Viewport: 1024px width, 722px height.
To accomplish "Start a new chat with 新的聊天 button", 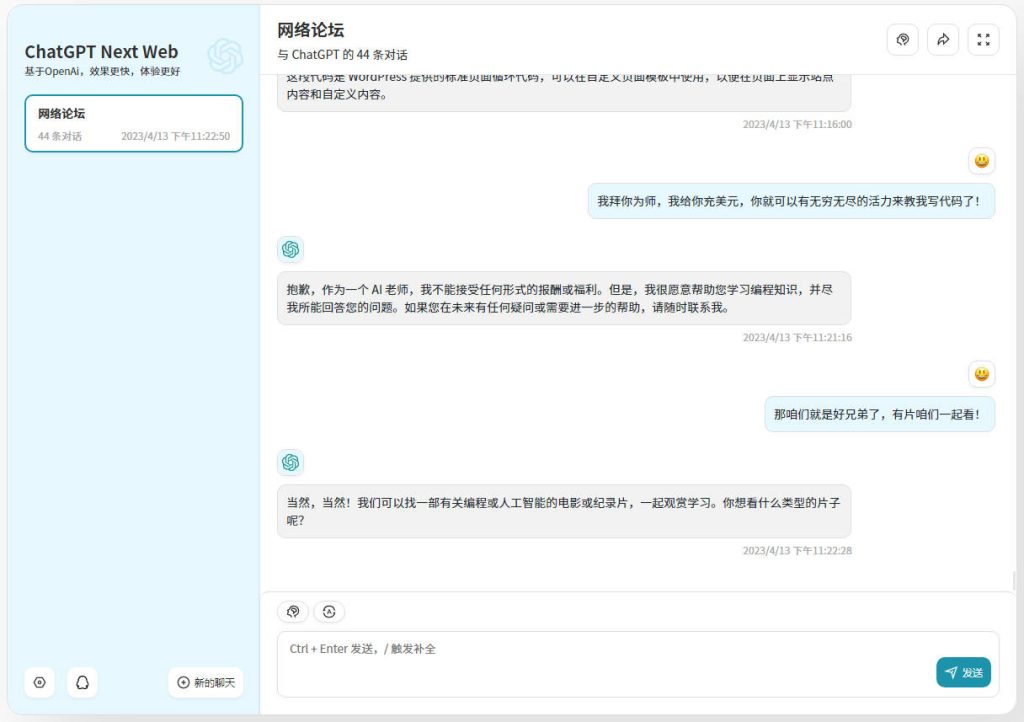I will tap(205, 682).
